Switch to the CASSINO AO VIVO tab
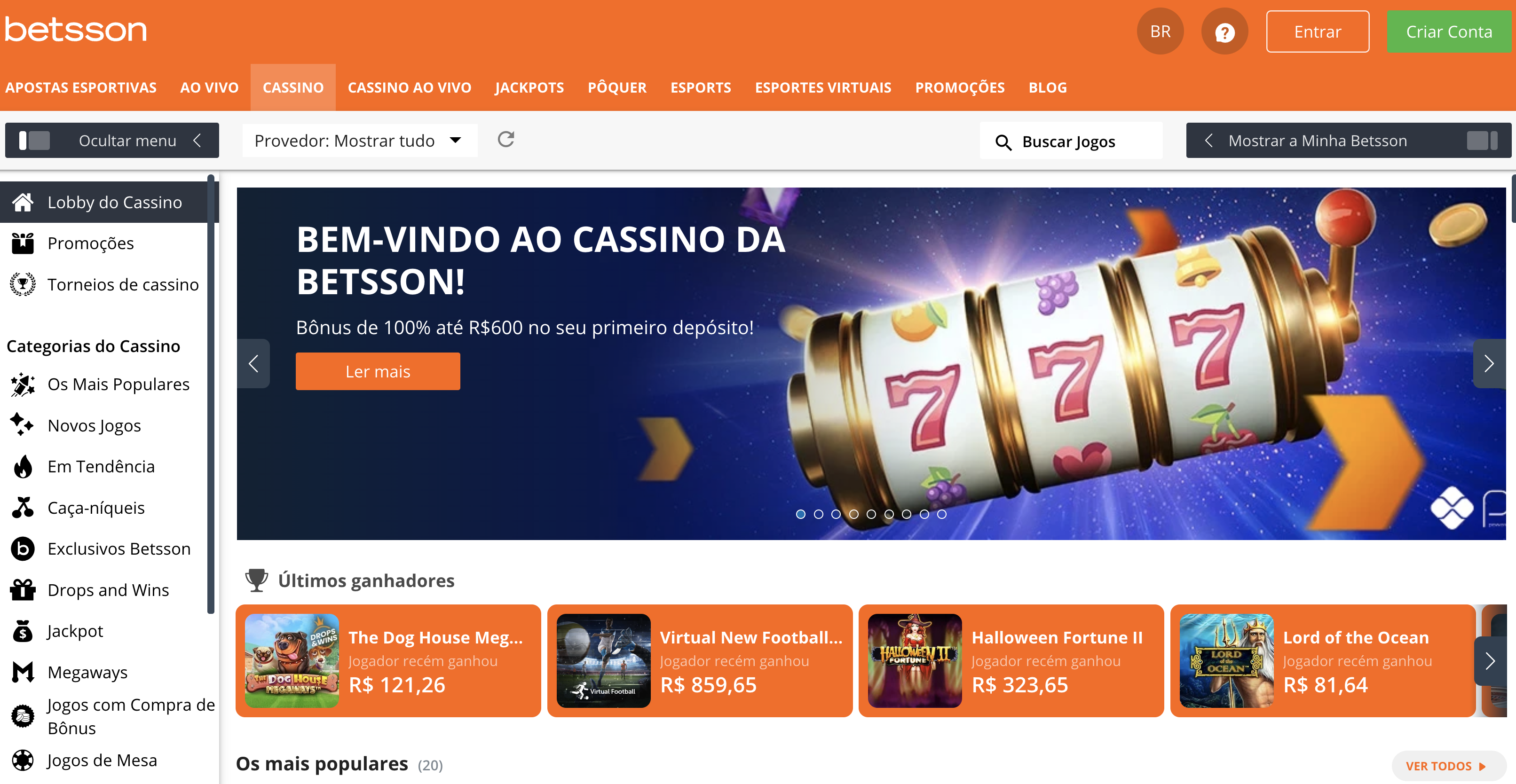This screenshot has height=784, width=1516. tap(409, 87)
